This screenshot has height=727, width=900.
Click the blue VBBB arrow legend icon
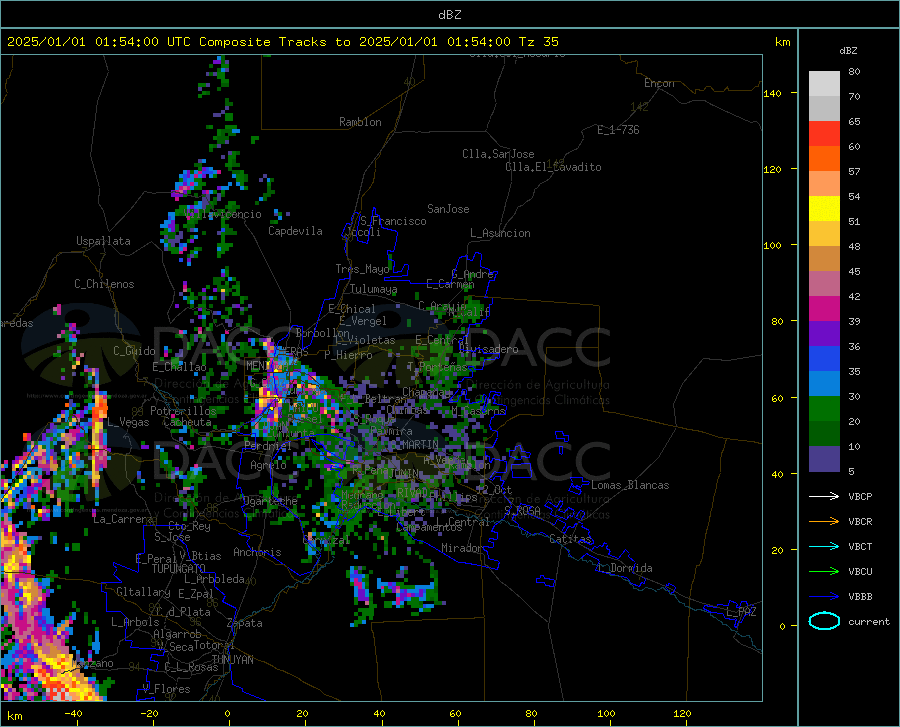(824, 597)
